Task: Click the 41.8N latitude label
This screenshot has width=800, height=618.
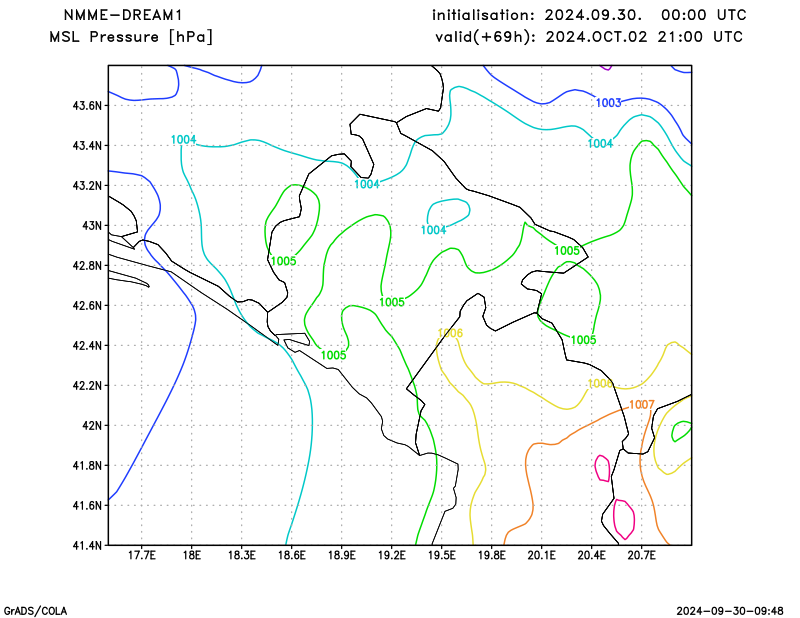Action: click(x=87, y=466)
